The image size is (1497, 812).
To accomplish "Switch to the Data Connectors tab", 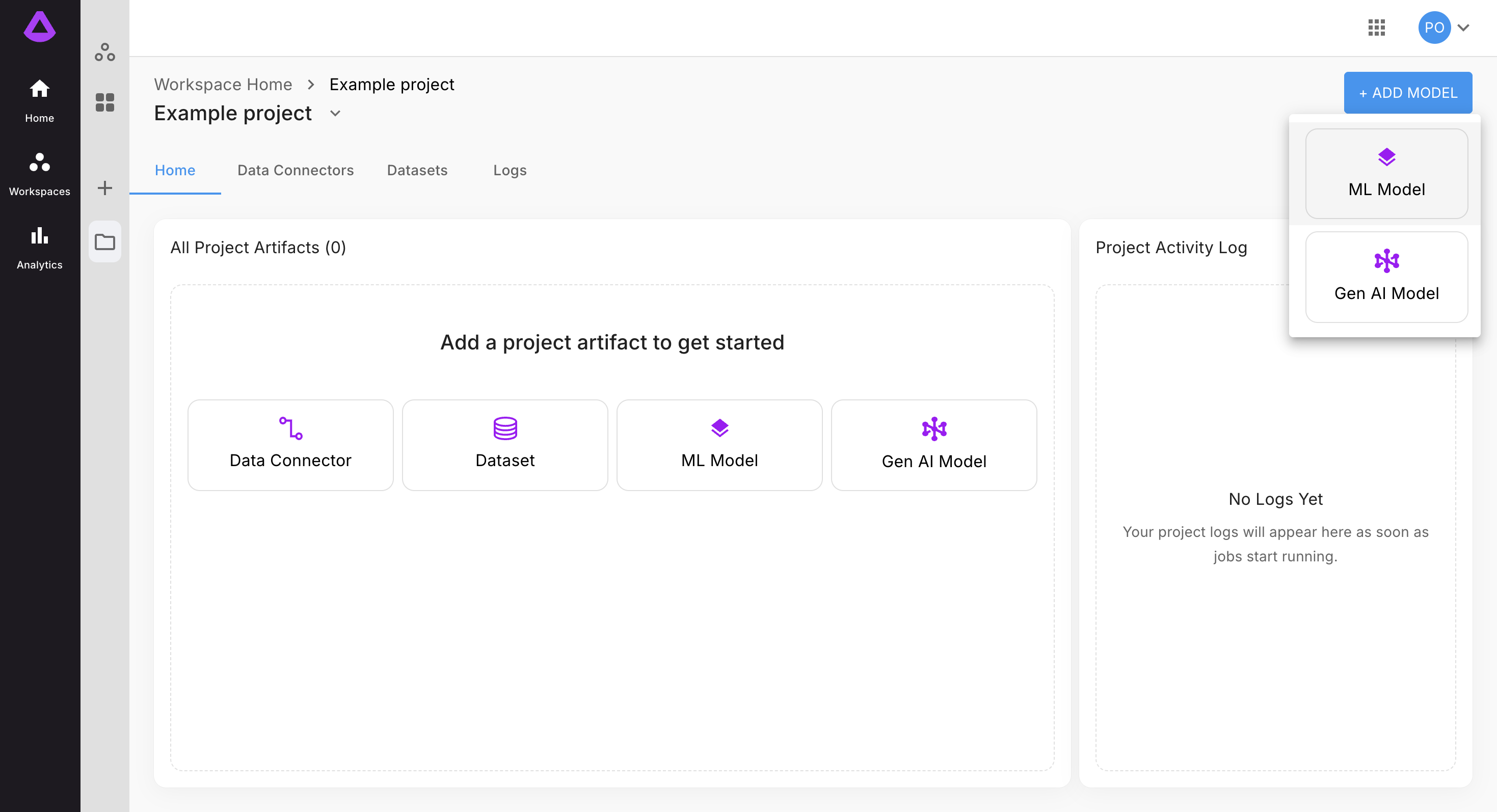I will tap(295, 170).
